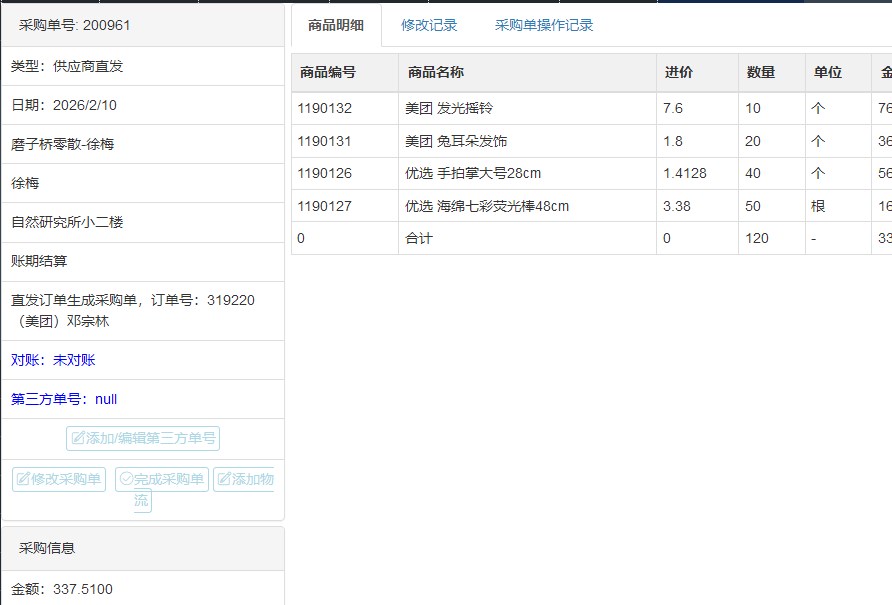Viewport: 892px width, 605px height.
Task: Select the 美团 兔耳朵发饰 product name
Action: point(456,141)
